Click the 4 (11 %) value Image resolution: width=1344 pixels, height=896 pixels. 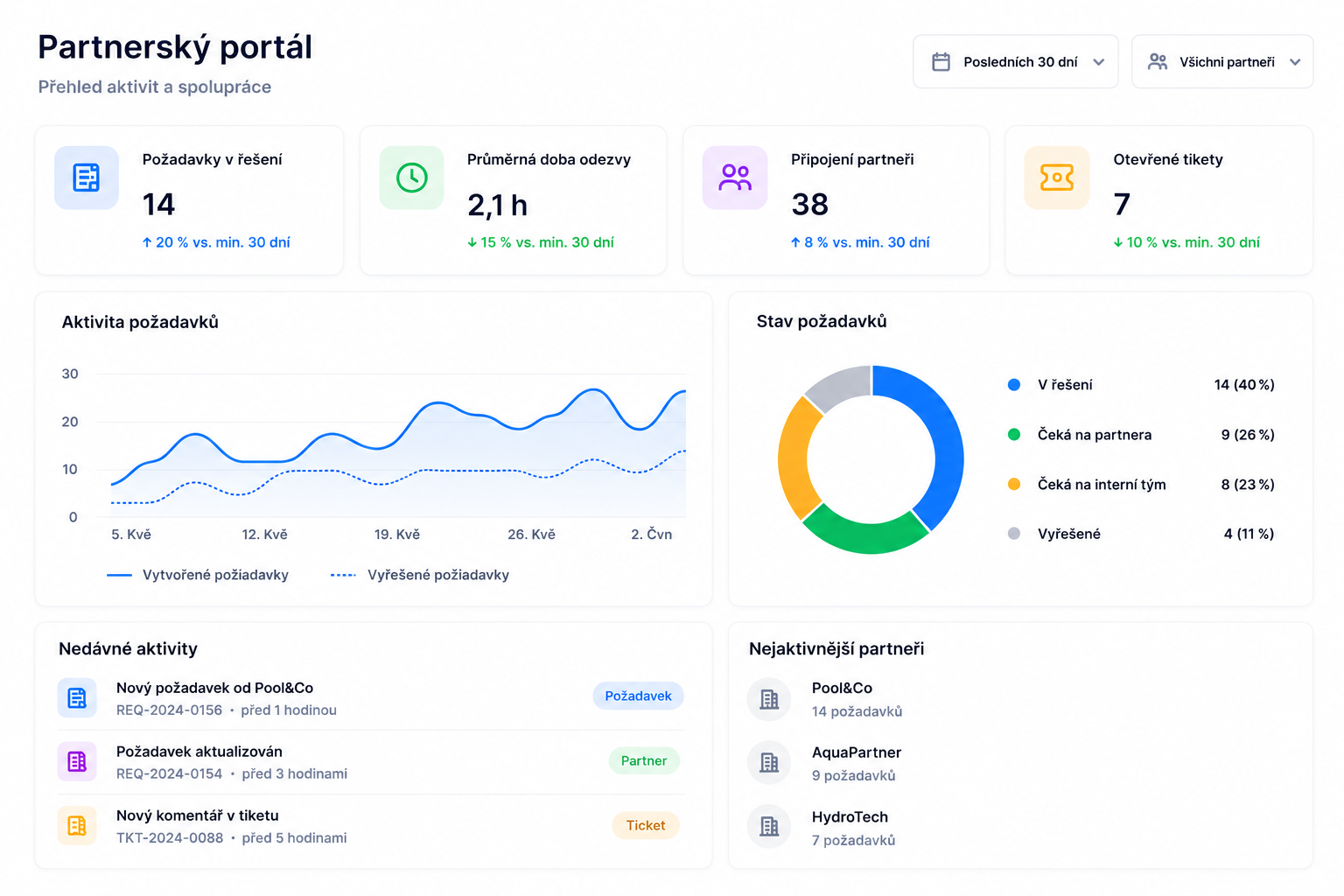(1249, 534)
